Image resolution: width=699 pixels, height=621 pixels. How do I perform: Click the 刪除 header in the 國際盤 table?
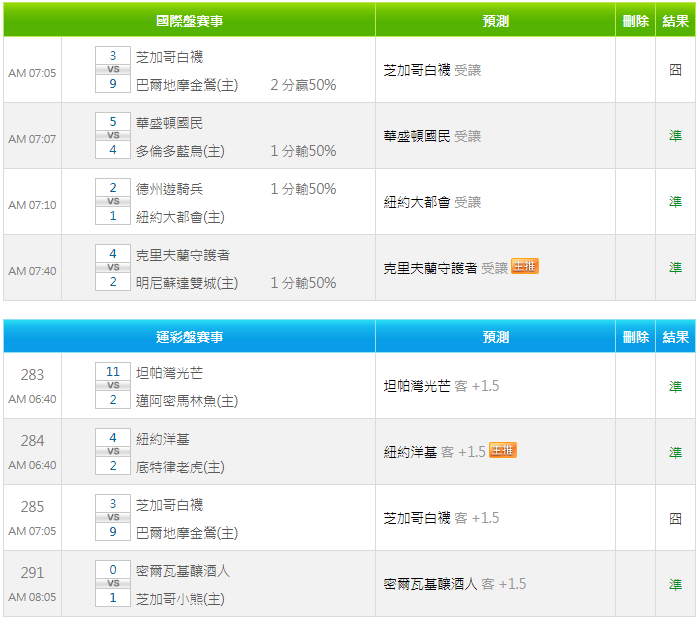[635, 21]
